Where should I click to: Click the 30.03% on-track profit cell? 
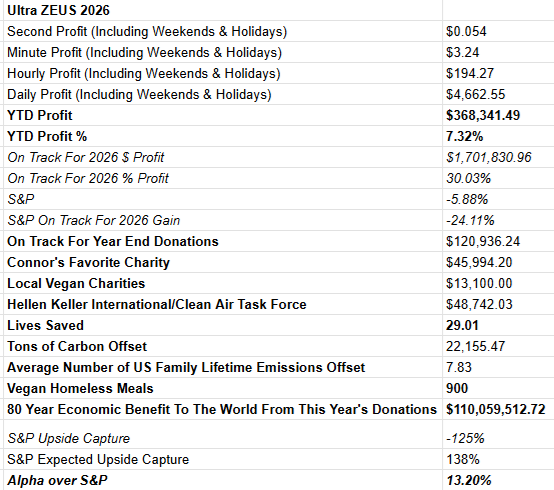[x=498, y=178]
